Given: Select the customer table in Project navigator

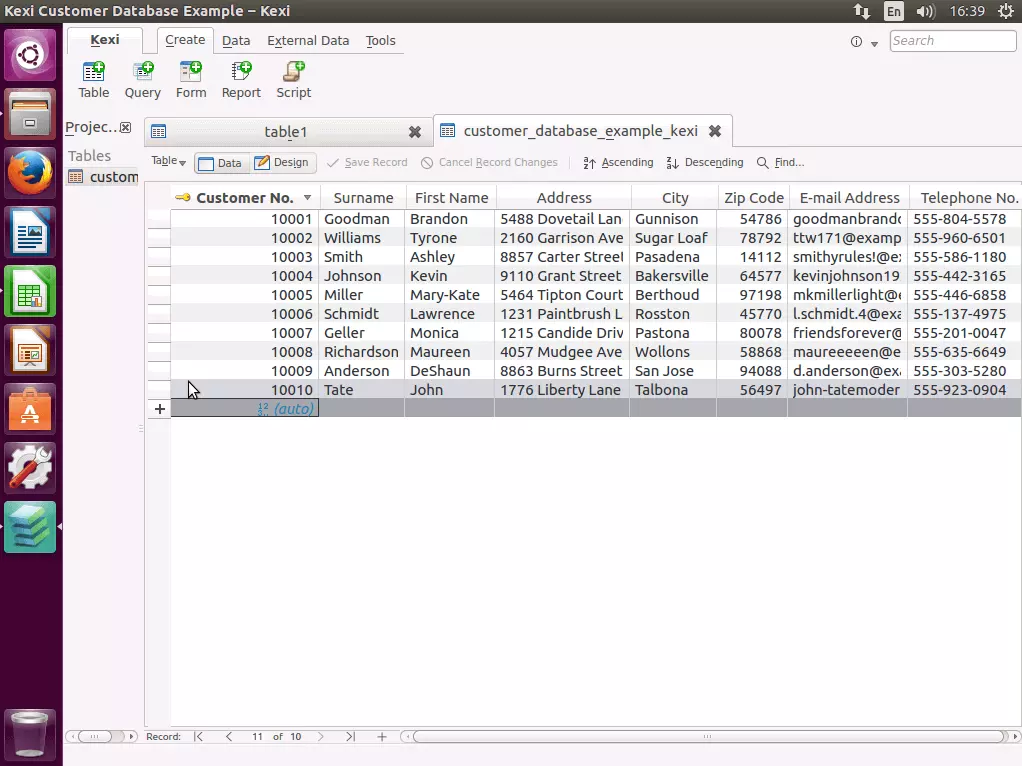Looking at the screenshot, I should [104, 177].
